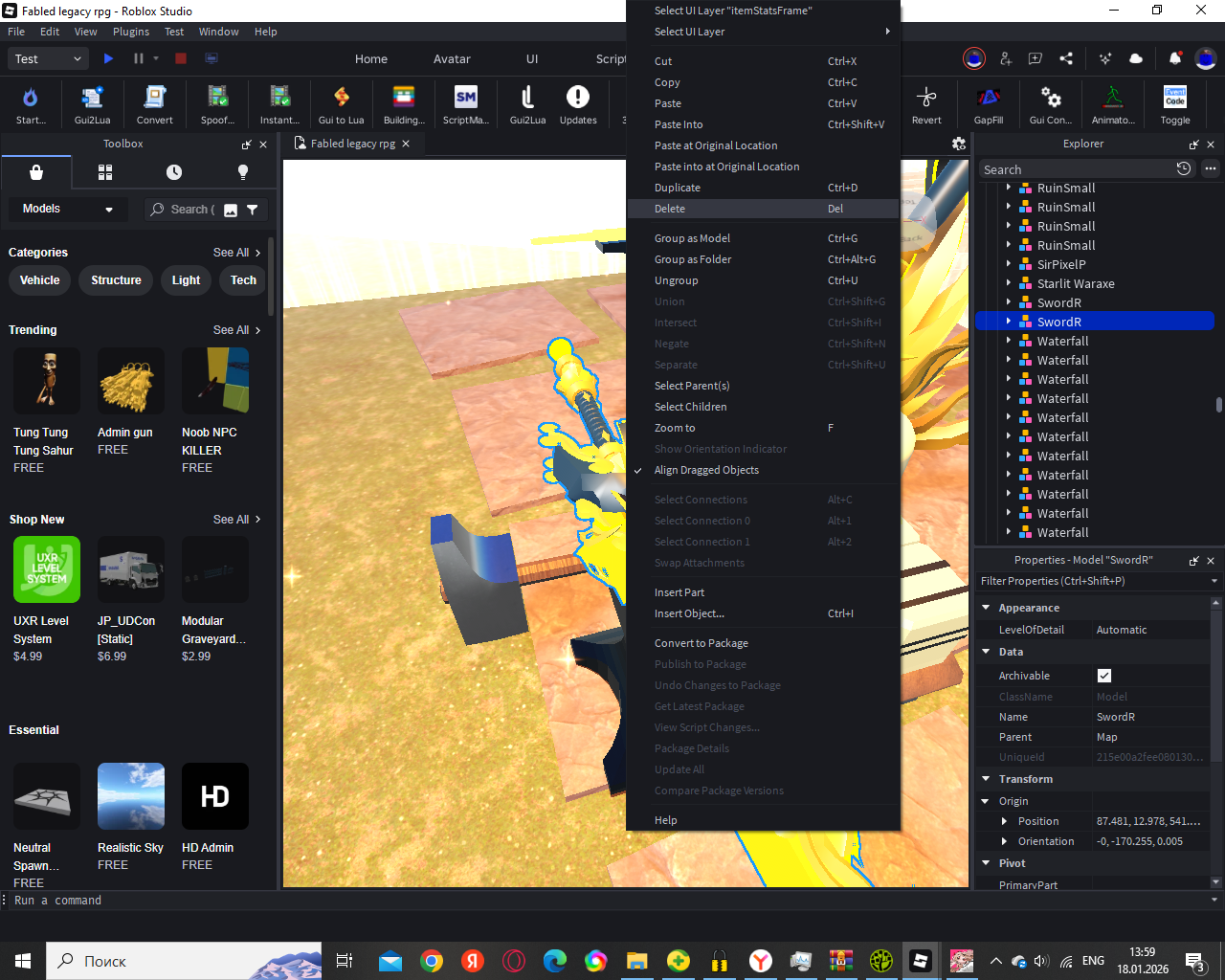Select the Structure category chip
Viewport: 1225px width, 980px height.
(x=116, y=280)
